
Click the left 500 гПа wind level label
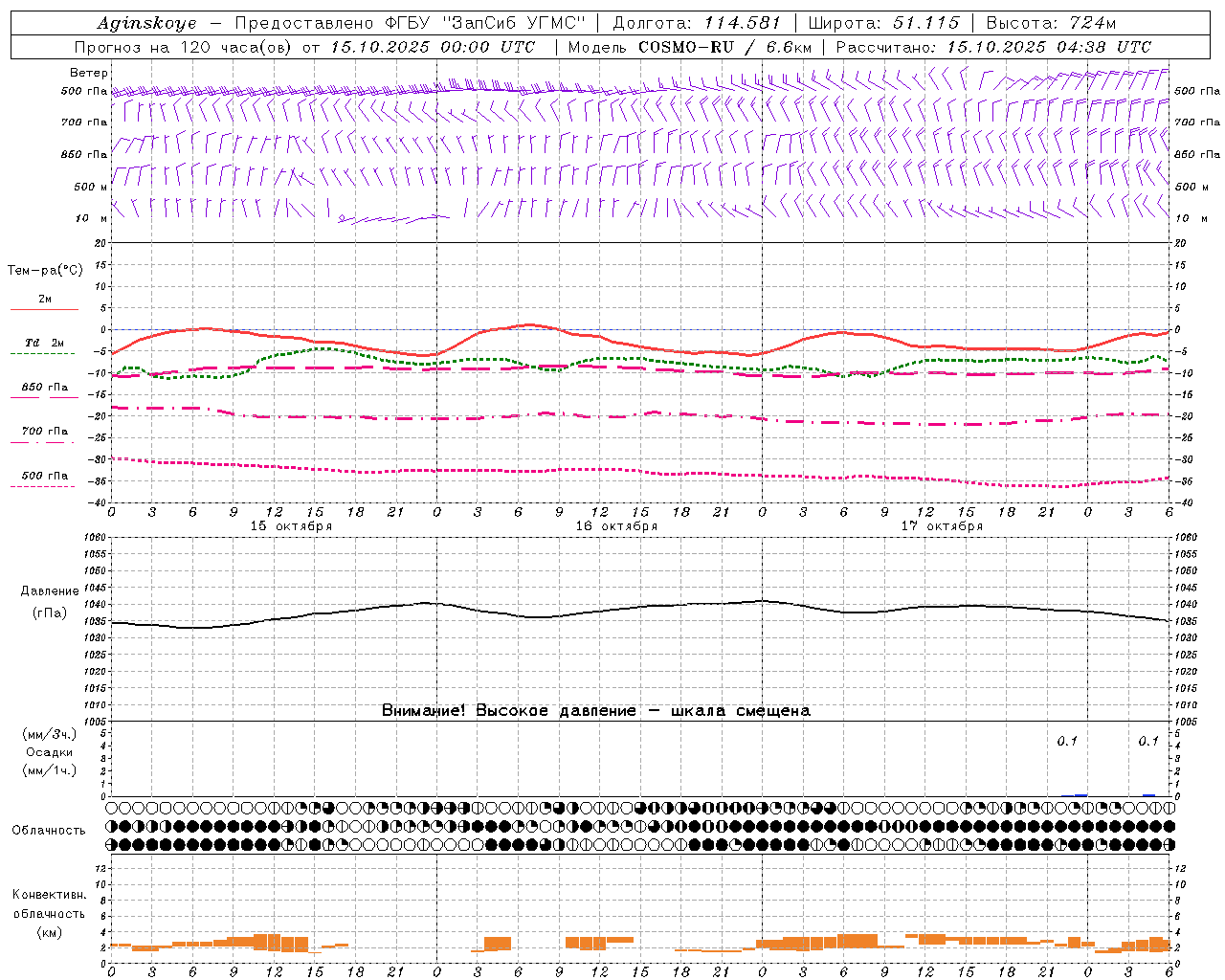(84, 91)
